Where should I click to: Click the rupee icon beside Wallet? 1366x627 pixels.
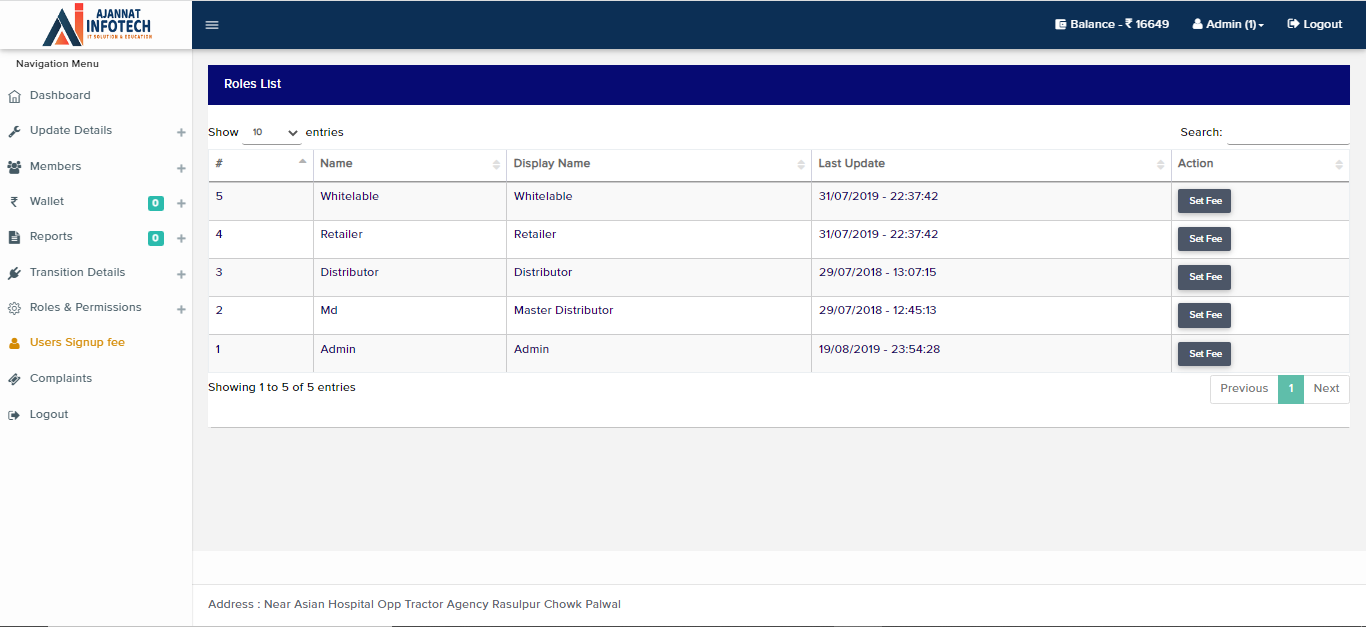point(14,202)
